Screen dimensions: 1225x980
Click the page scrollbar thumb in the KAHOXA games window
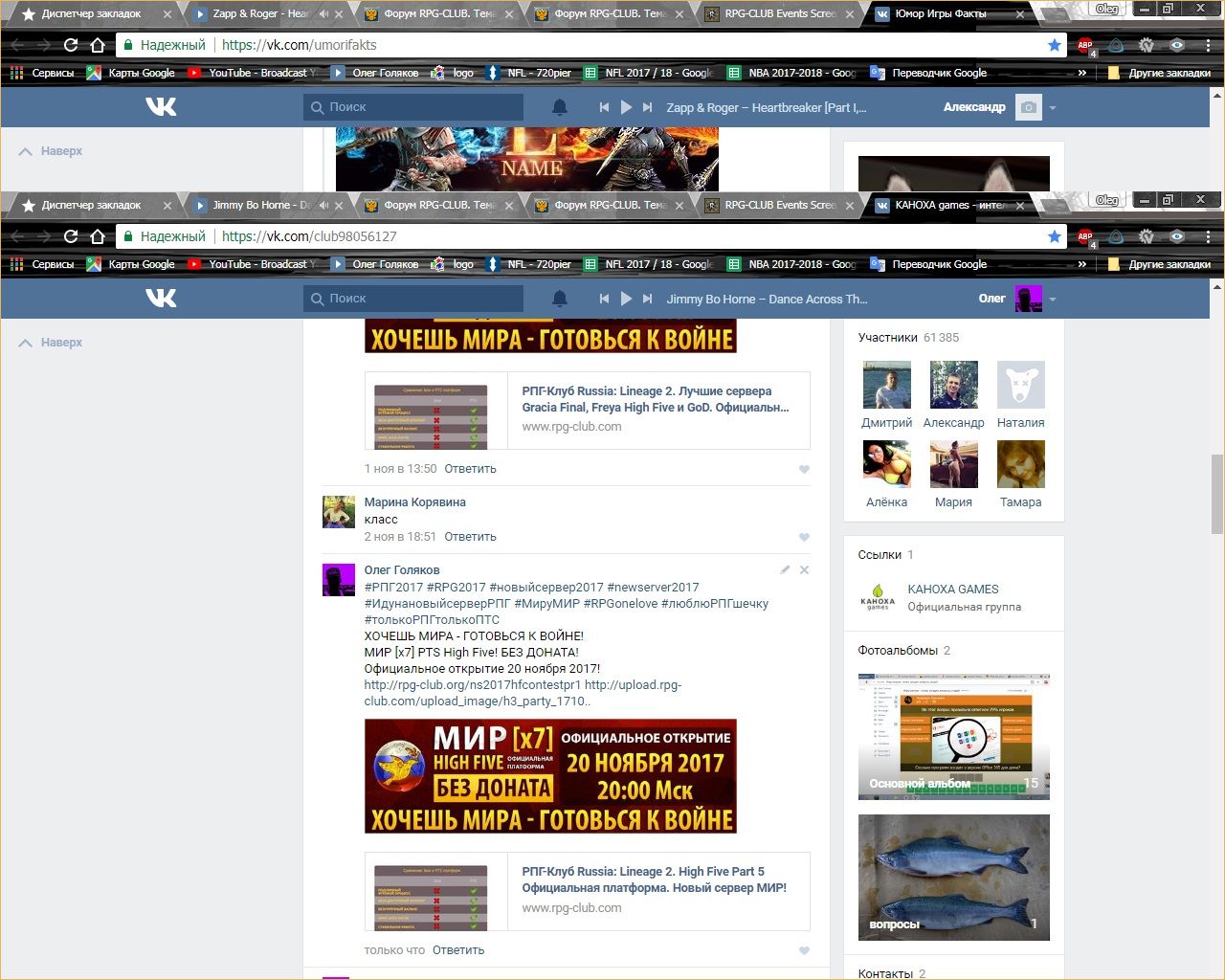1217,494
